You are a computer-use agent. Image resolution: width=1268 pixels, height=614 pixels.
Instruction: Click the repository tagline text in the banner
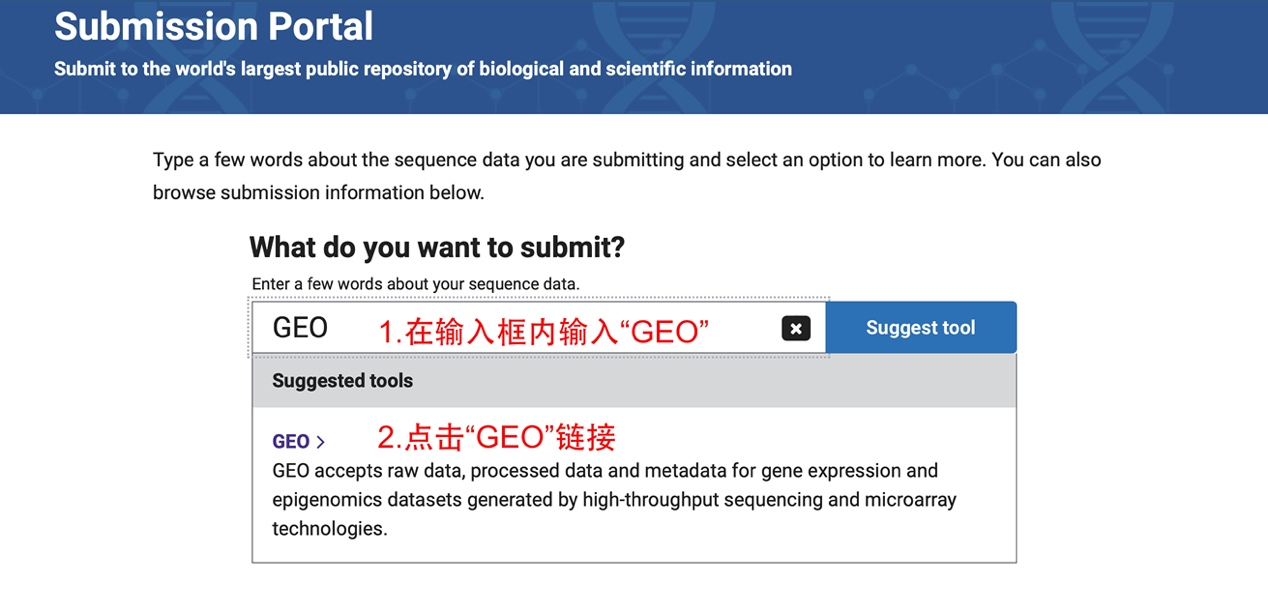[422, 69]
